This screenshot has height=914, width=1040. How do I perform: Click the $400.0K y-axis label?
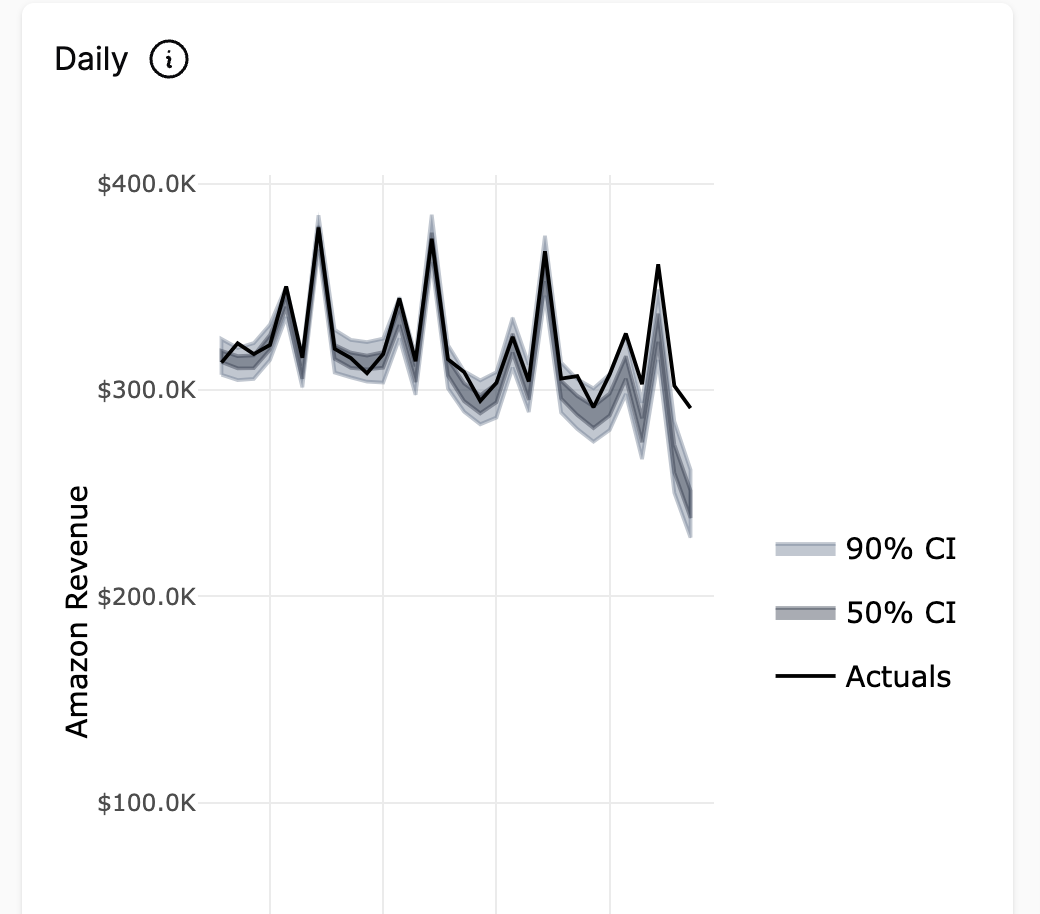tap(147, 184)
